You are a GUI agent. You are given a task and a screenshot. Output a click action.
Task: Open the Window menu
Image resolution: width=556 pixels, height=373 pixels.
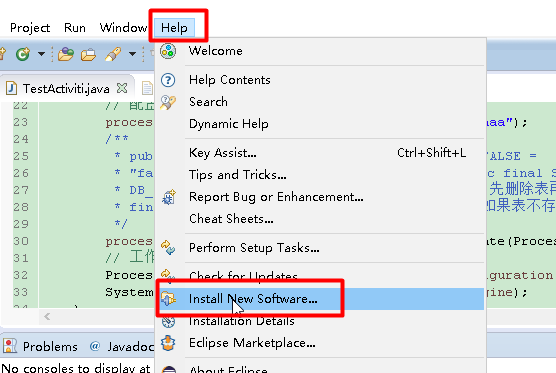[x=123, y=28]
